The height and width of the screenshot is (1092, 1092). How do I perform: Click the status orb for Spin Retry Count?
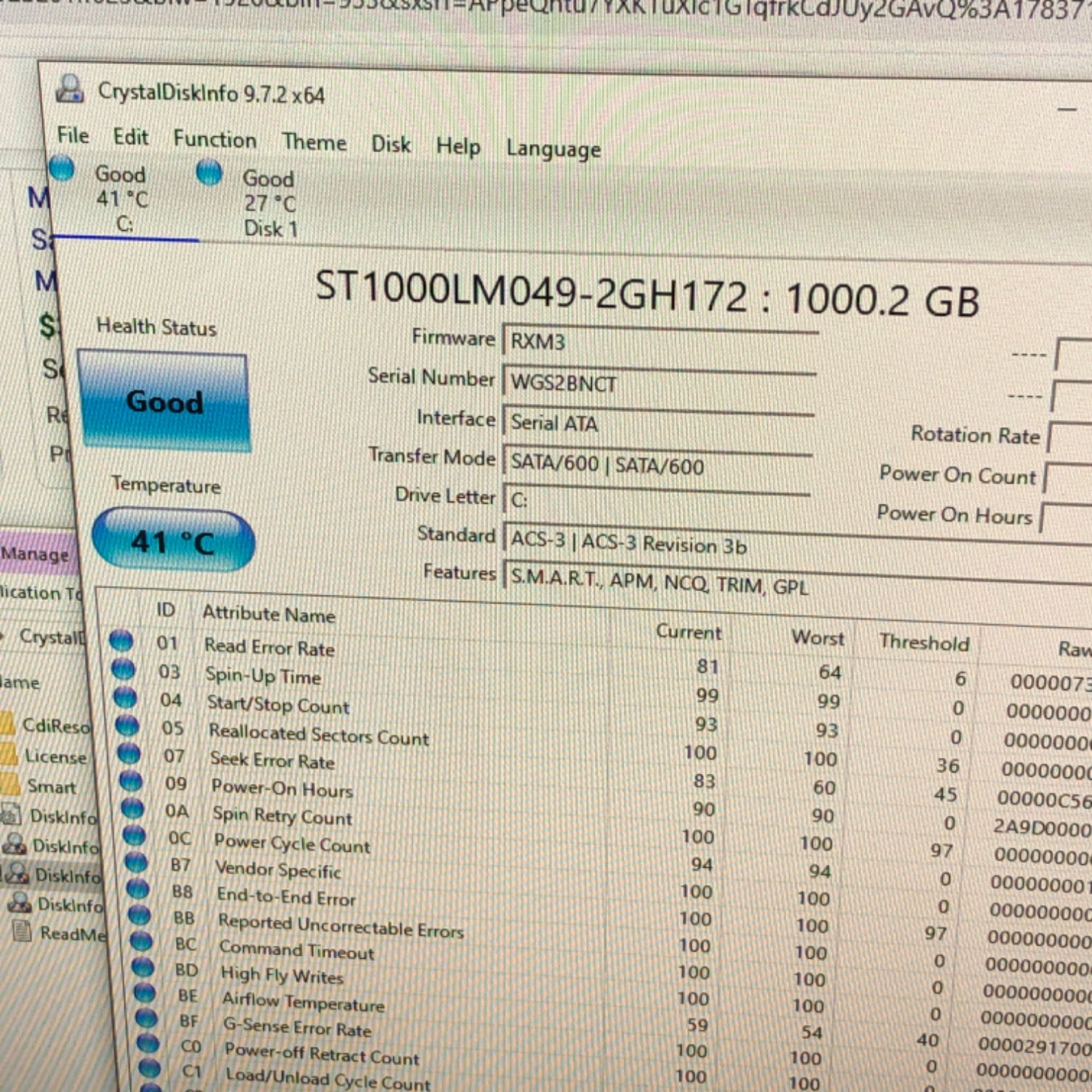coord(132,808)
